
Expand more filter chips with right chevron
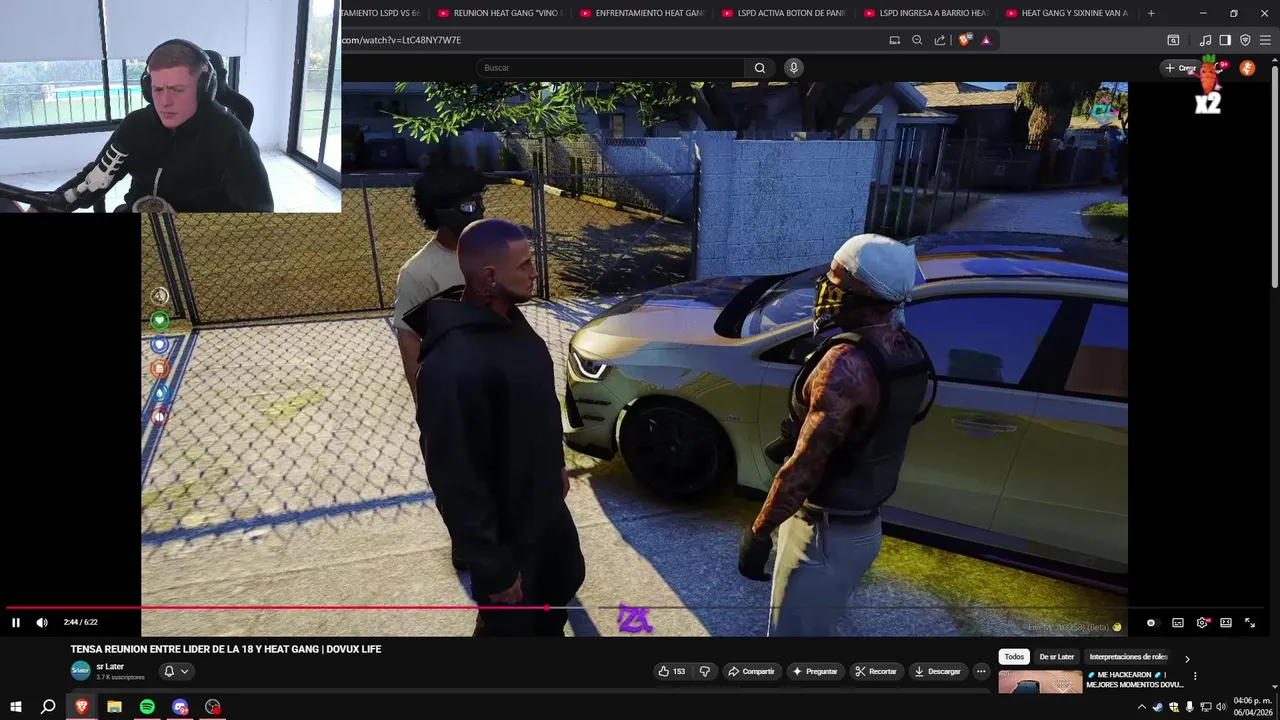click(1187, 658)
